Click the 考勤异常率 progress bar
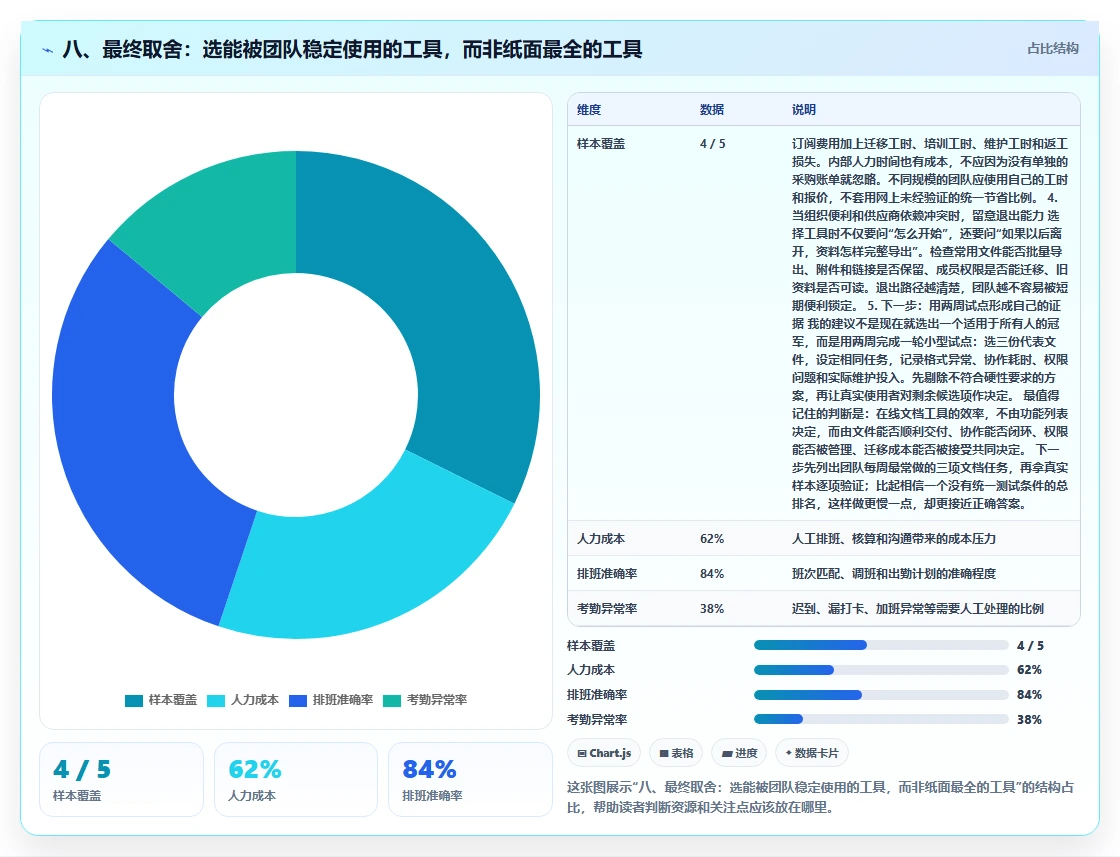 pos(881,719)
